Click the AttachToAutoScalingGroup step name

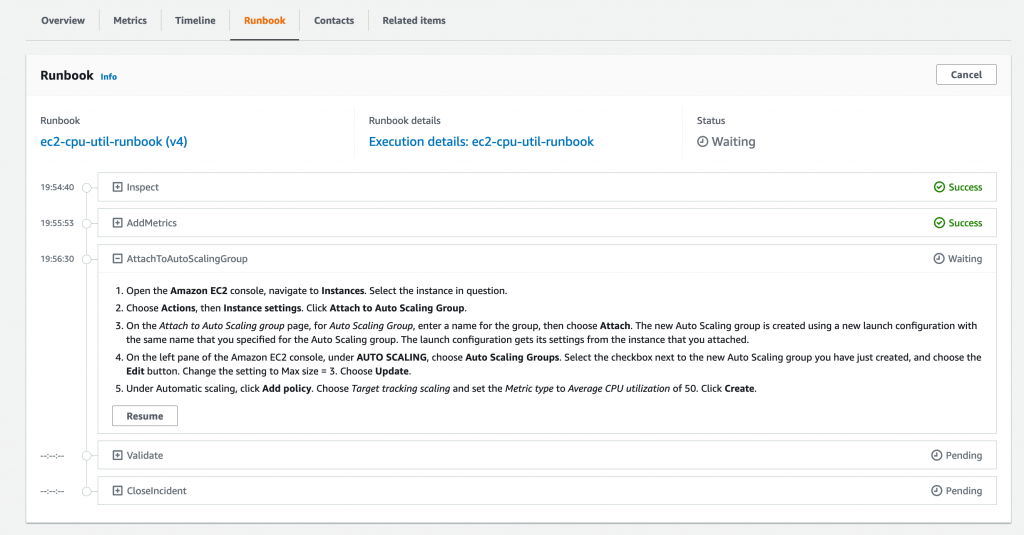click(187, 259)
